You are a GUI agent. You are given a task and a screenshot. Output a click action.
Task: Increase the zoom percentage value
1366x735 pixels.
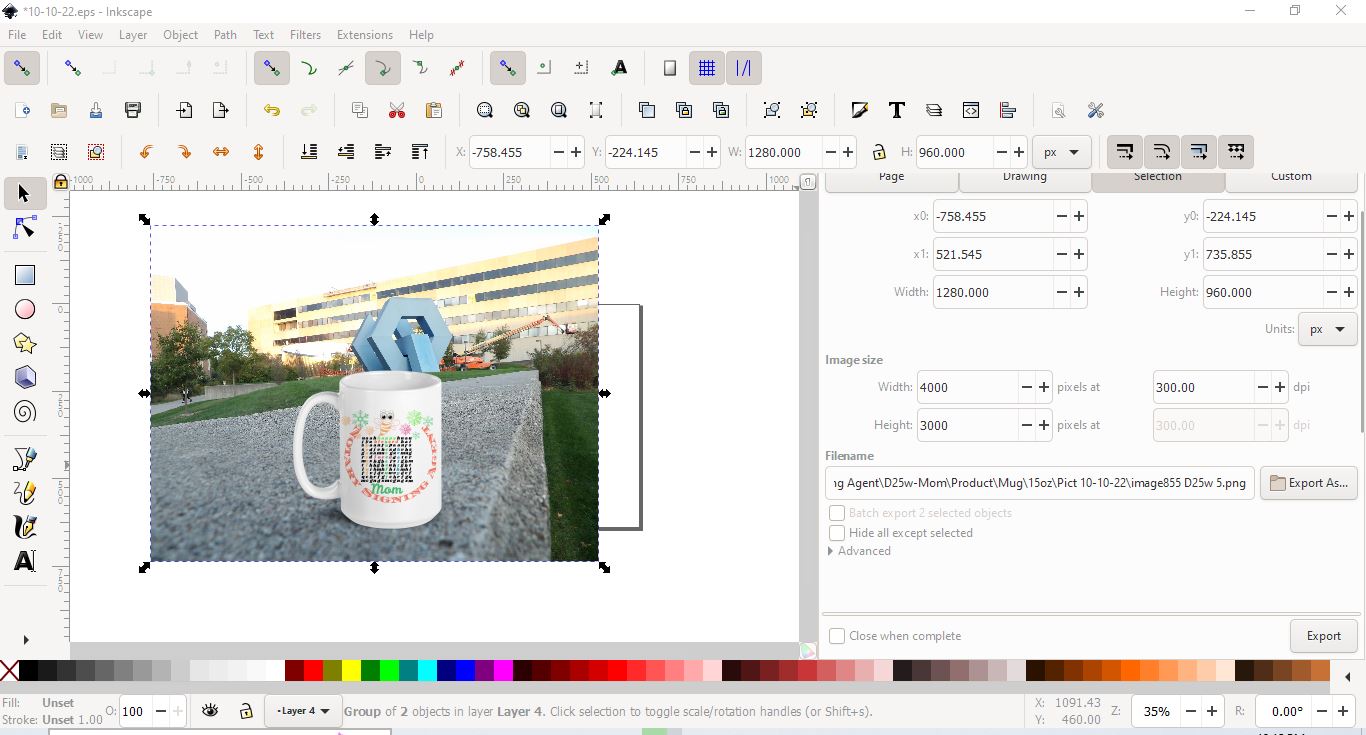(1212, 712)
